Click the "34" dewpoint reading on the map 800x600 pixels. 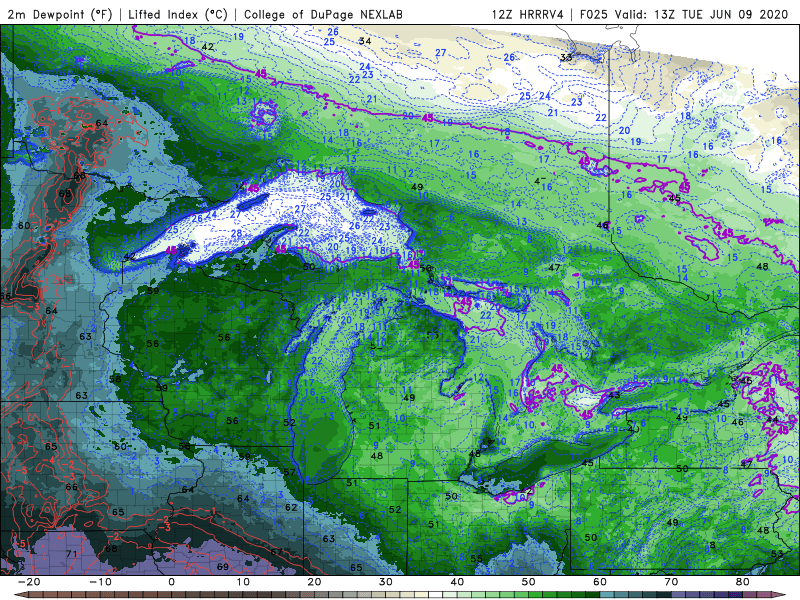tap(365, 41)
